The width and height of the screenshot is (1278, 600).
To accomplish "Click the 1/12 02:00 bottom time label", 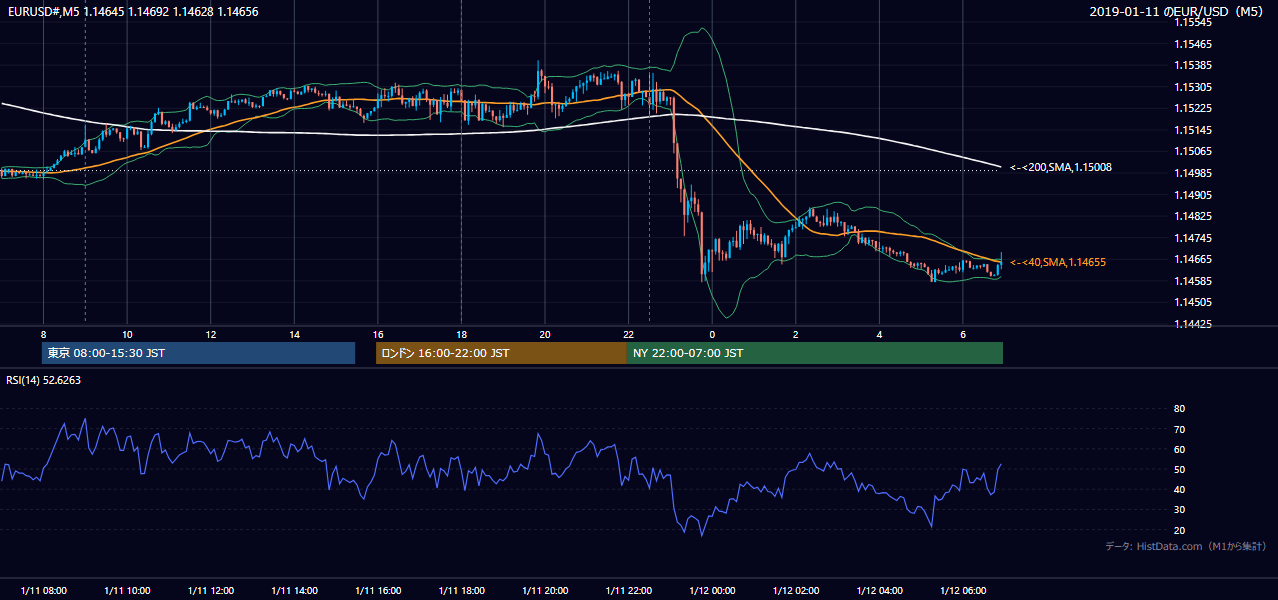I will point(795,590).
